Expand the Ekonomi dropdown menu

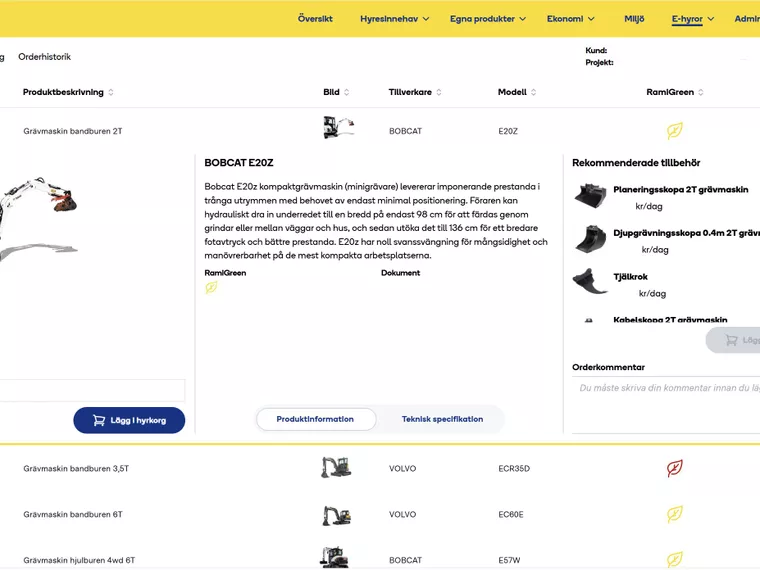coord(570,19)
